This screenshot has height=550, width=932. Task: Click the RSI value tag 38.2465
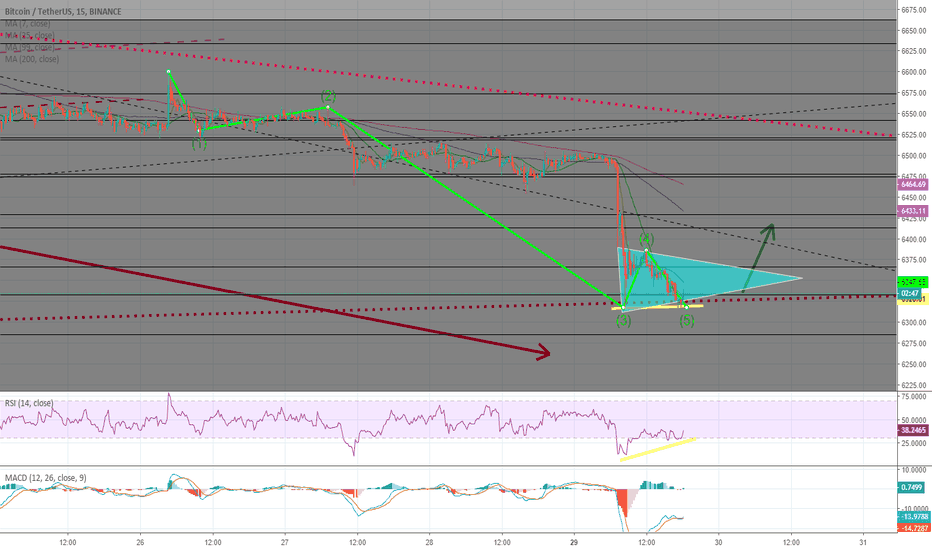tap(912, 429)
